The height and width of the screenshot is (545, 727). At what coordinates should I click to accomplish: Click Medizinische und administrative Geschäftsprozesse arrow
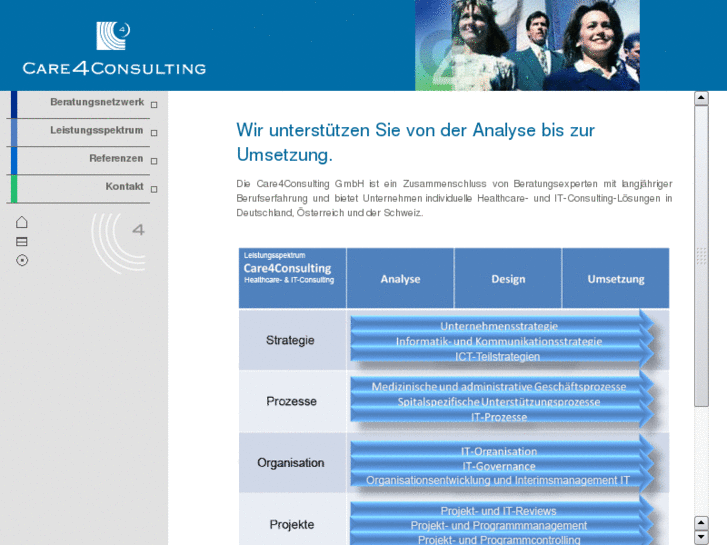pos(502,386)
